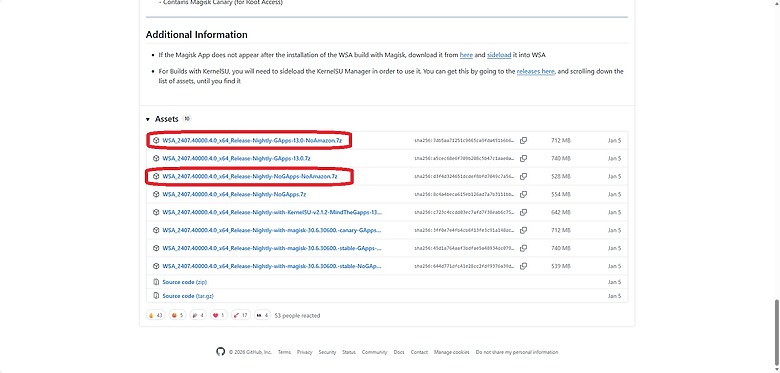Copy sha256 hash for magisk canary GApps build
The width and height of the screenshot is (780, 373).
(523, 230)
